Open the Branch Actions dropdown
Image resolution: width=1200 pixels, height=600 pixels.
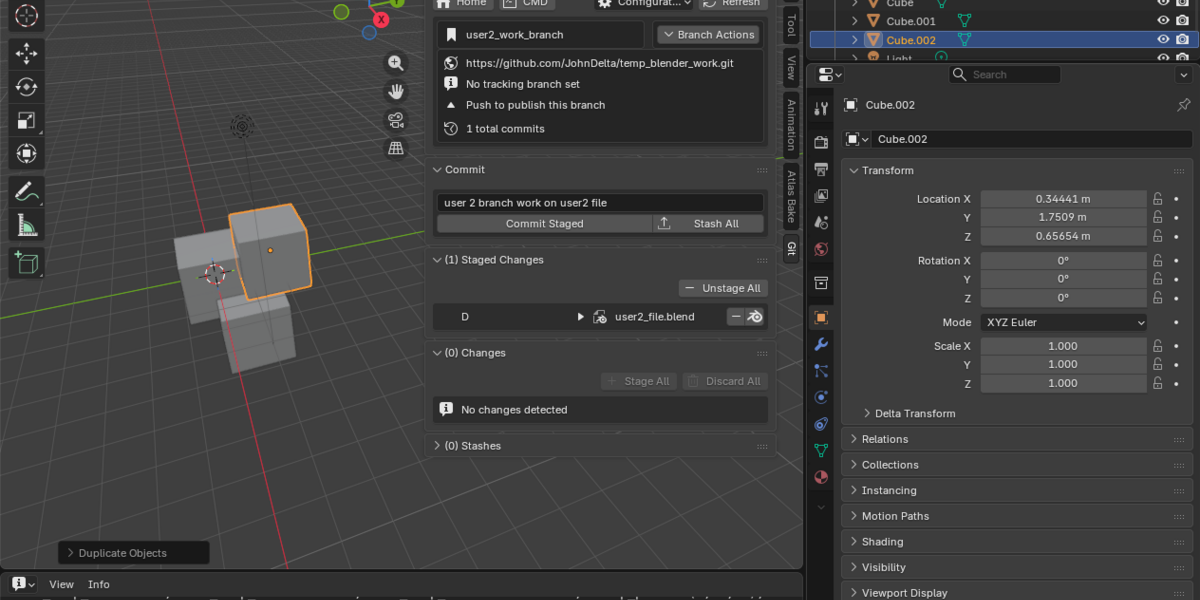(708, 34)
